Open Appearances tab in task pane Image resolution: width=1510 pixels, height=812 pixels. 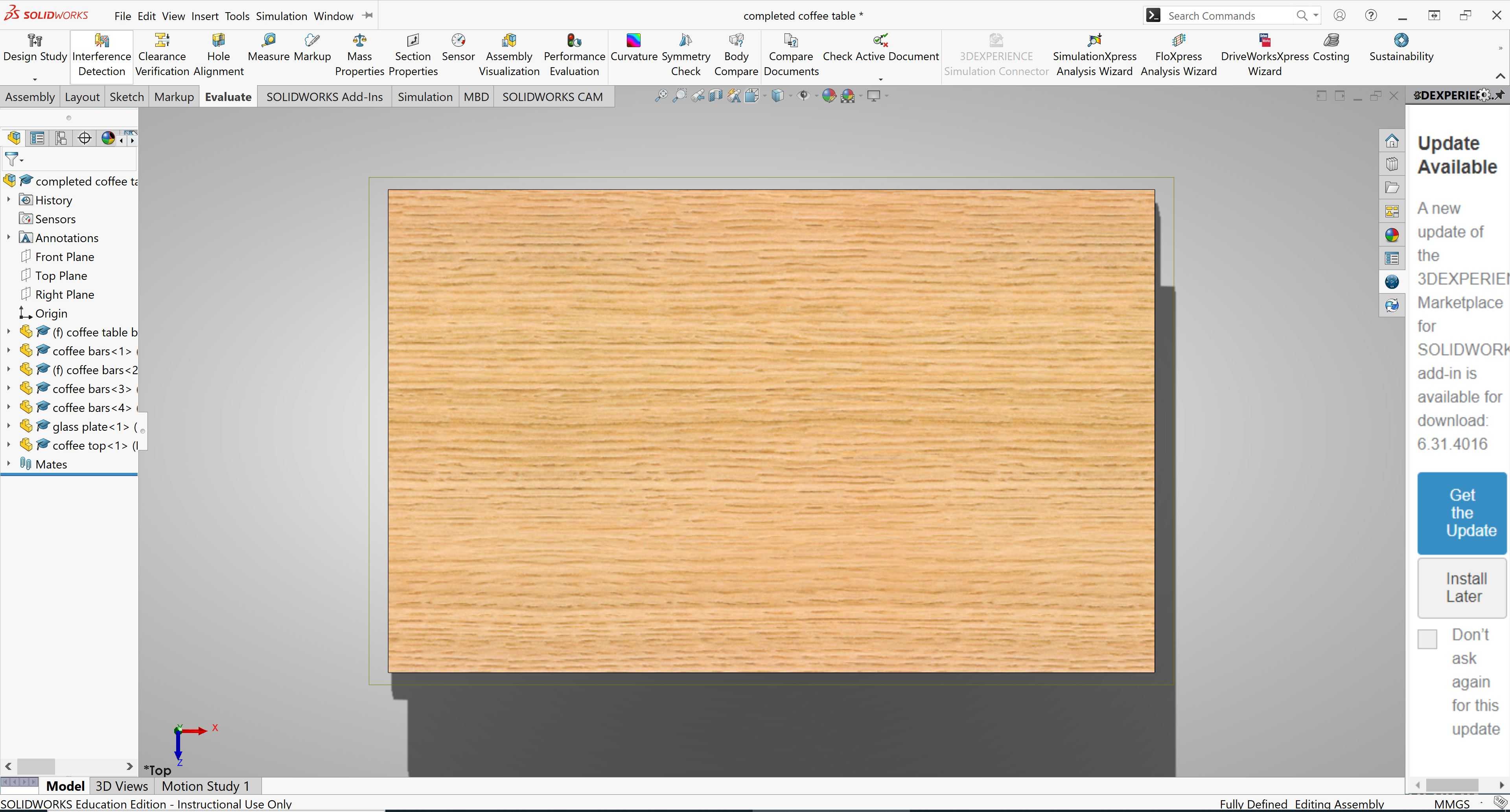[1392, 235]
